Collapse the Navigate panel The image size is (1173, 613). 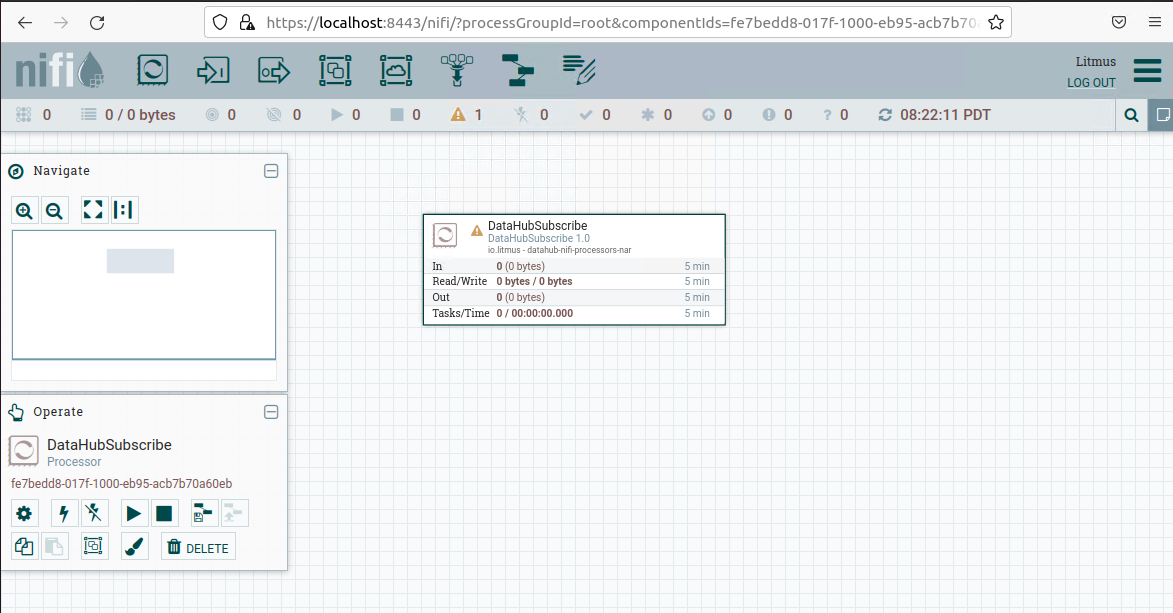pos(271,171)
